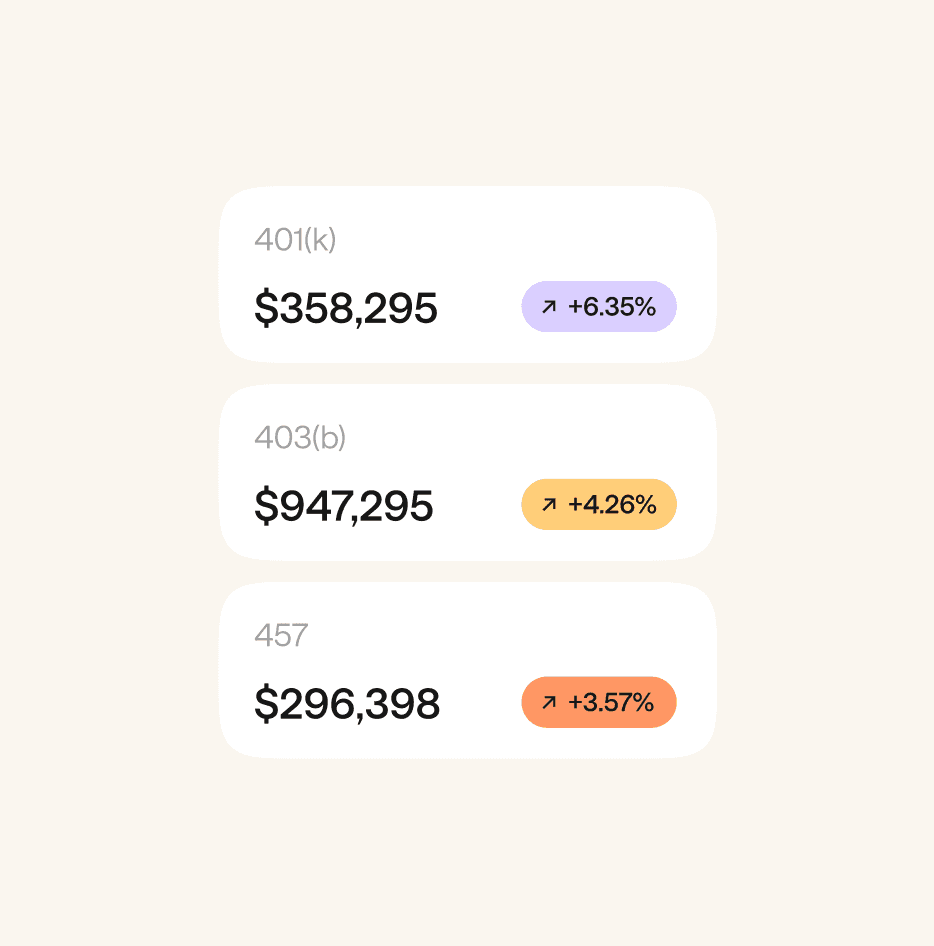Click the 403(b) label
The width and height of the screenshot is (934, 946).
click(300, 437)
